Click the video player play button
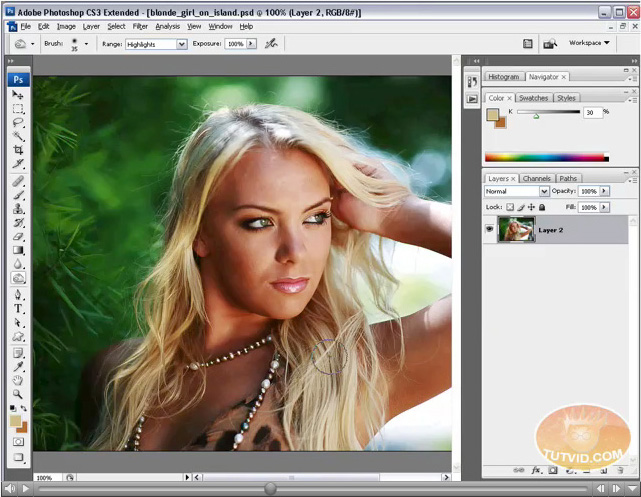 click(25, 488)
